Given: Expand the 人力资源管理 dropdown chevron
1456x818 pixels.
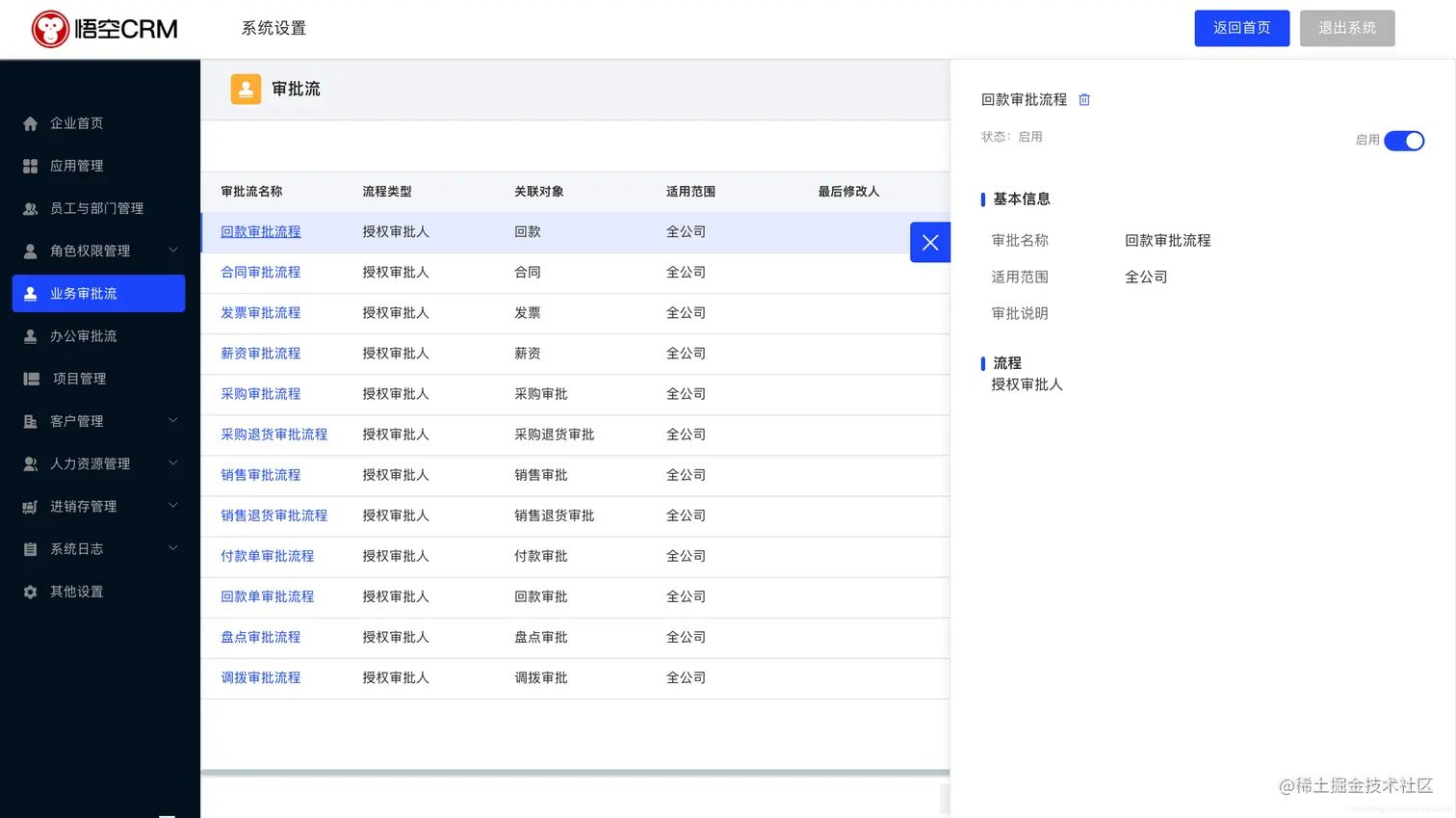Looking at the screenshot, I should 172,463.
